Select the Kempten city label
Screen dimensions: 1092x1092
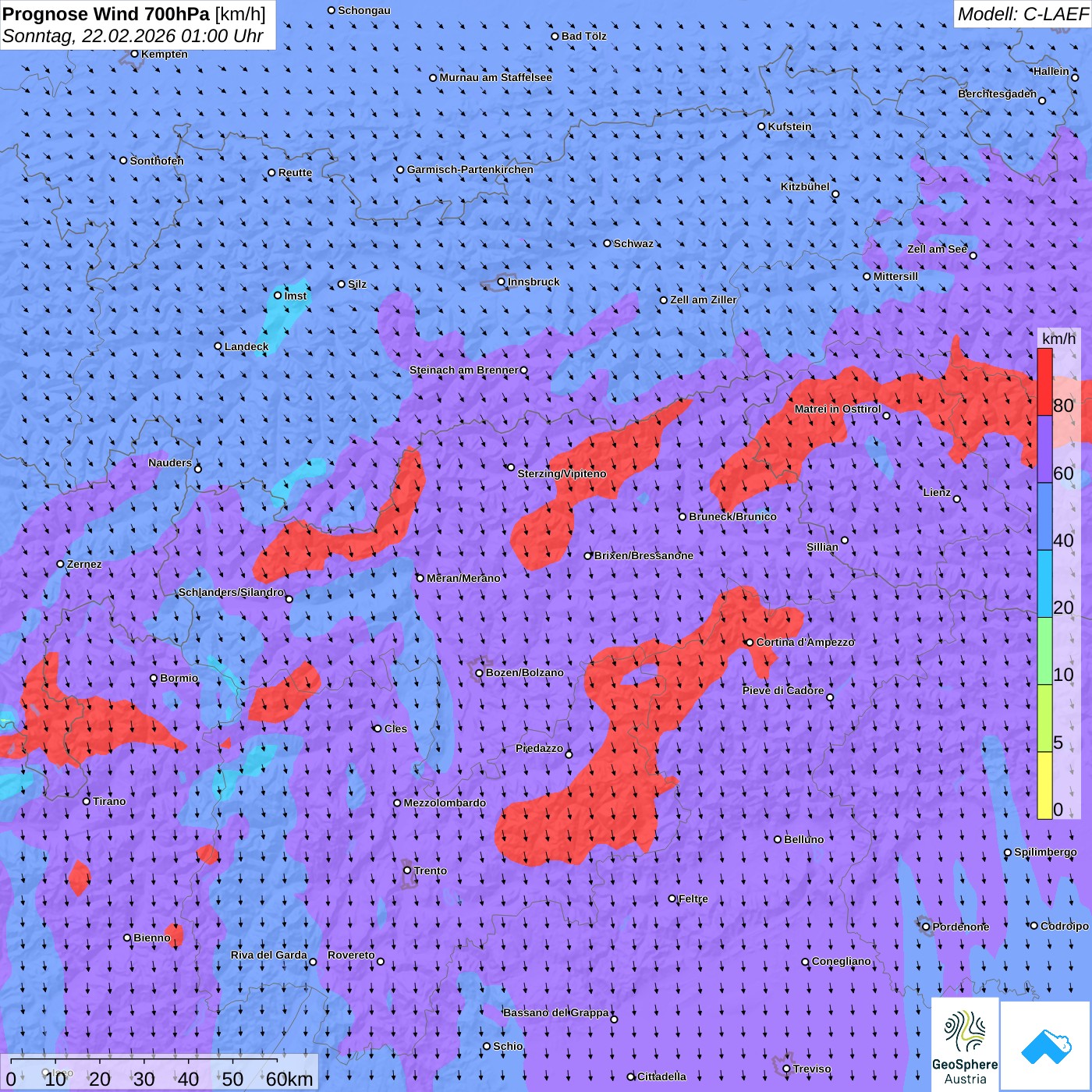tap(165, 54)
